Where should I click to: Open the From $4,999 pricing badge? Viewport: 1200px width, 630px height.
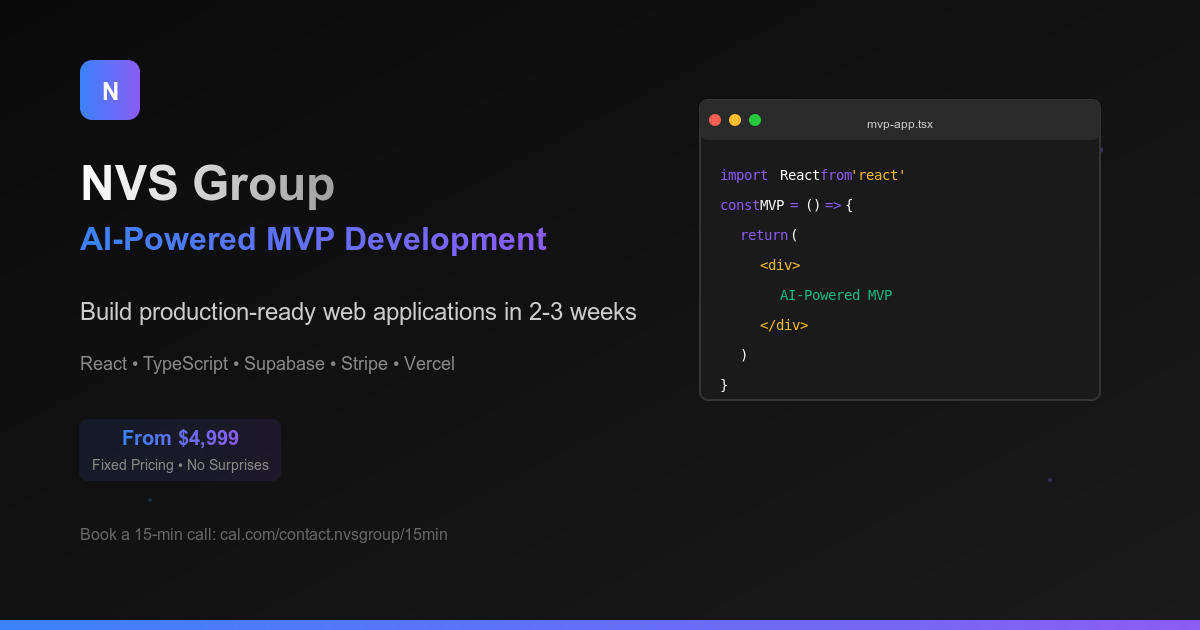point(180,450)
